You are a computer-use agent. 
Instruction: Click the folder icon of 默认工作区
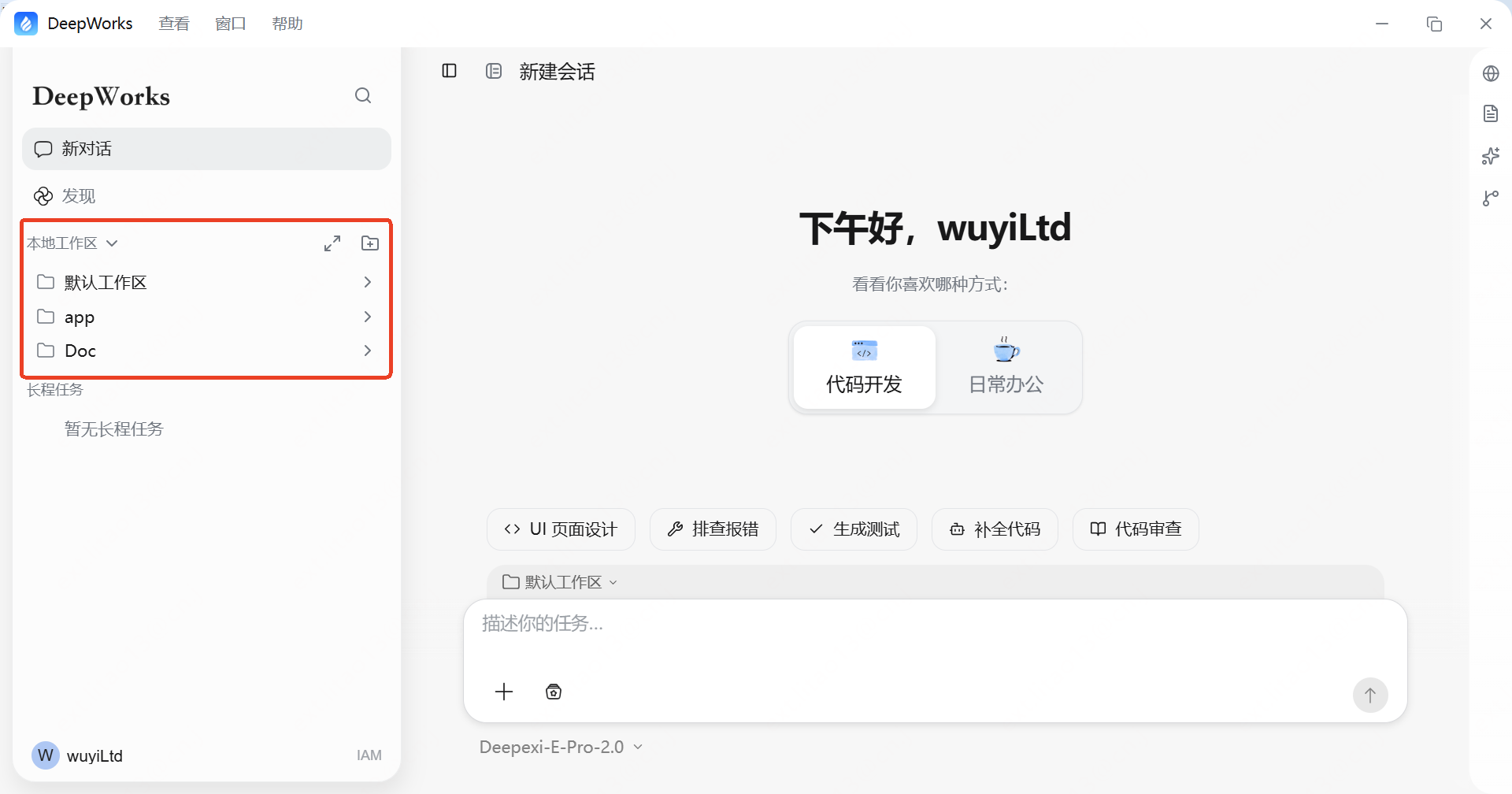point(46,282)
